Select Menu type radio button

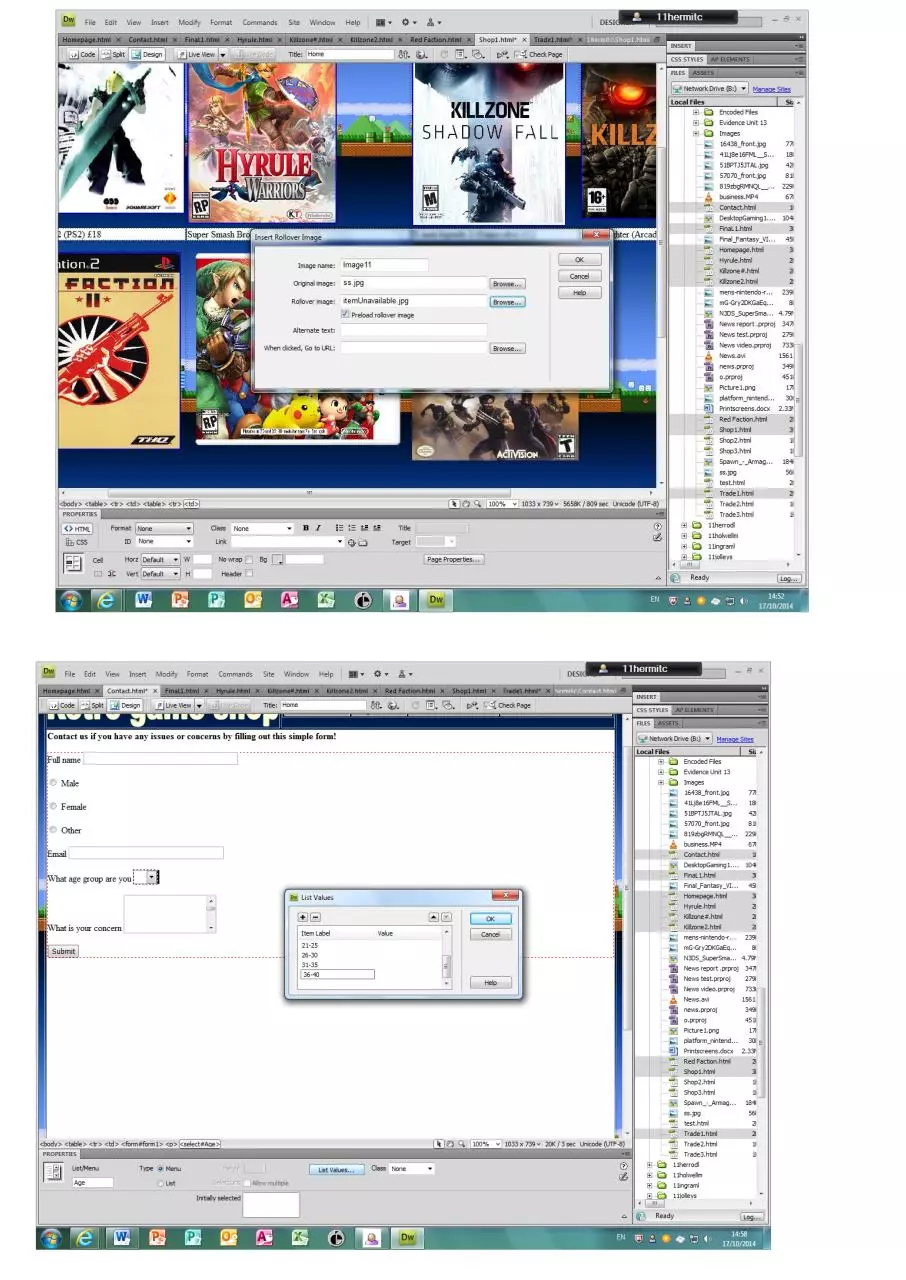160,1168
